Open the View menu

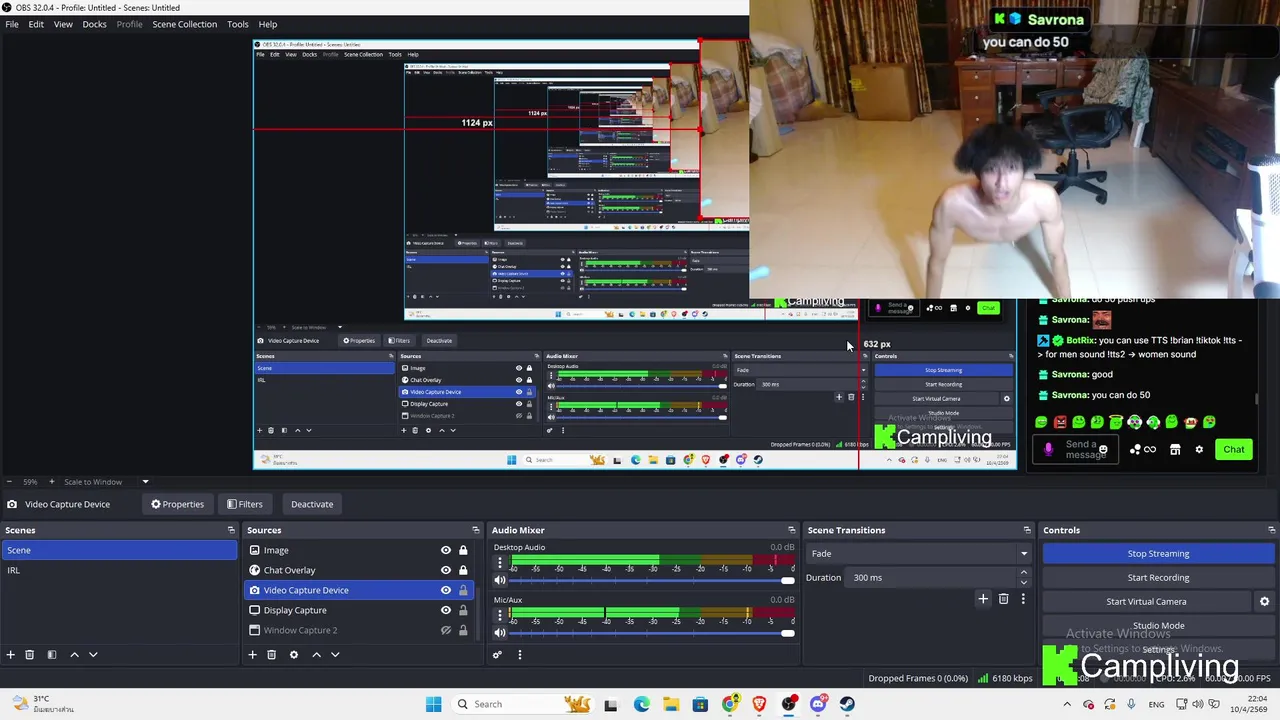tap(63, 24)
